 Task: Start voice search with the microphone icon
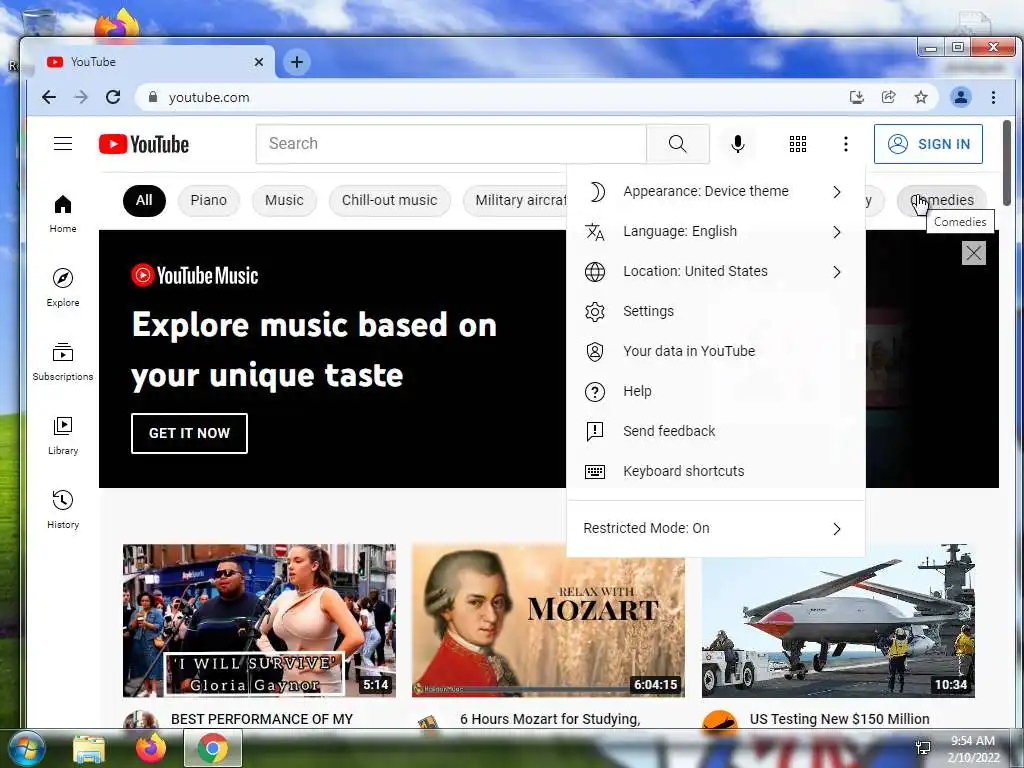point(737,144)
